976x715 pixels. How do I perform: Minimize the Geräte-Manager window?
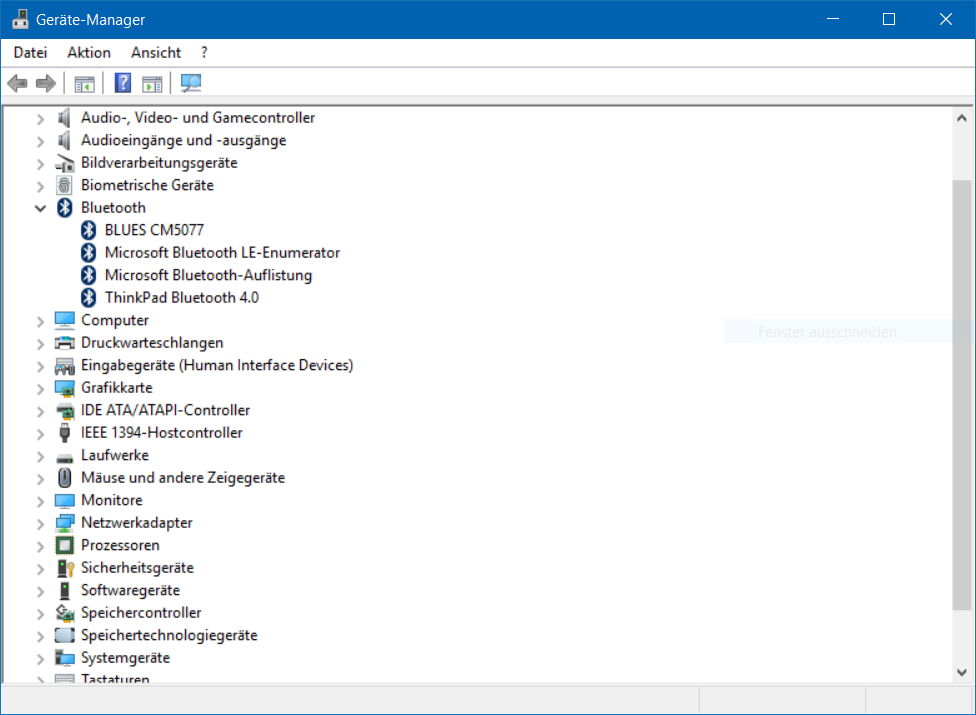coord(833,19)
